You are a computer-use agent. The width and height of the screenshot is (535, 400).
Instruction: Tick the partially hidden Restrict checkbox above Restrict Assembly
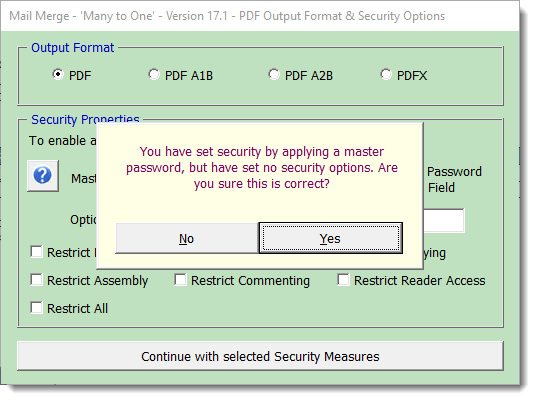[x=36, y=252]
